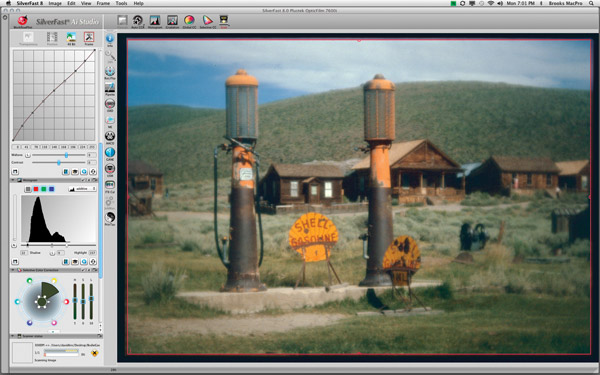Toggle the green channel in histogram
The height and width of the screenshot is (375, 600).
(44, 189)
